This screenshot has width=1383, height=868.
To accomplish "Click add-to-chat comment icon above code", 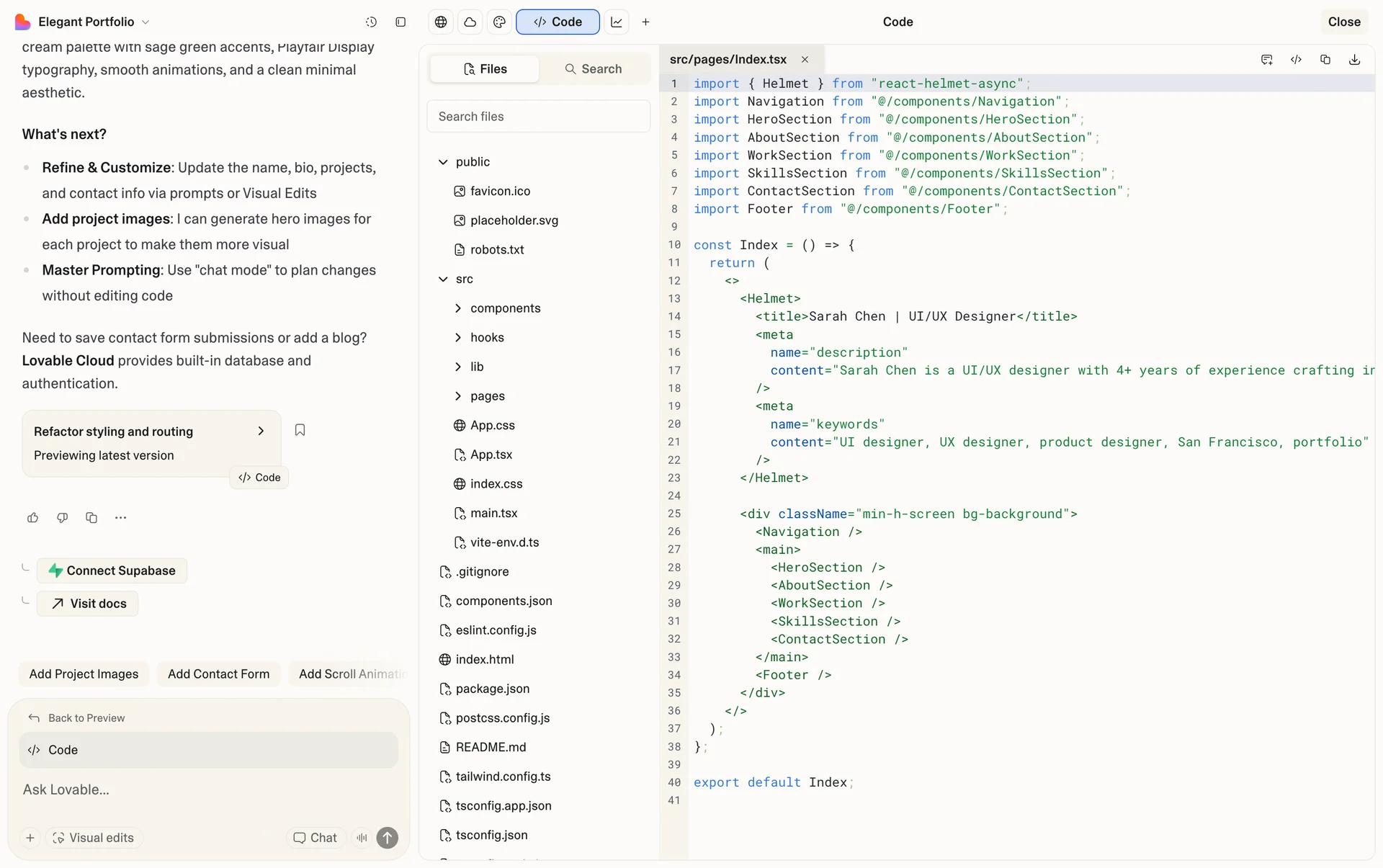I will [x=1266, y=60].
